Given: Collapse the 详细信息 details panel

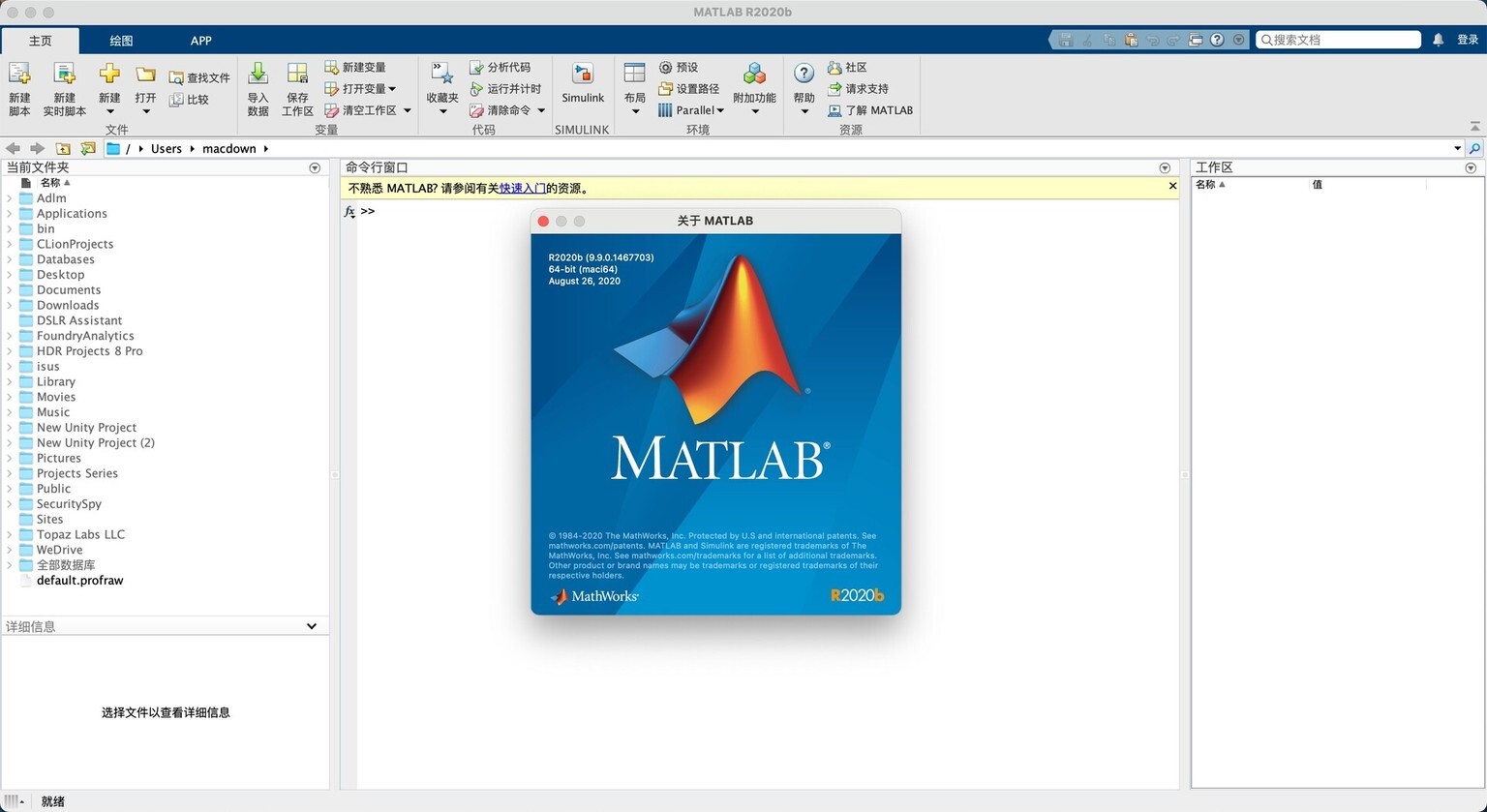Looking at the screenshot, I should coord(312,626).
